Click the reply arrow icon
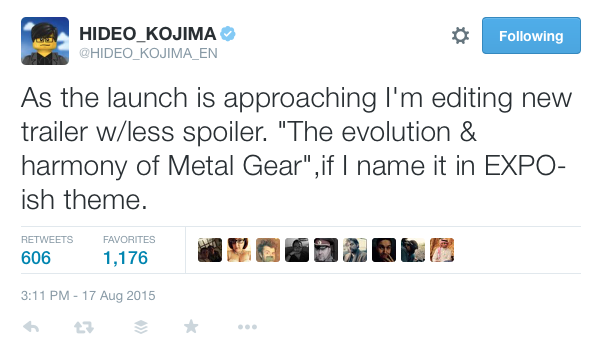The width and height of the screenshot is (601, 364). [x=31, y=327]
